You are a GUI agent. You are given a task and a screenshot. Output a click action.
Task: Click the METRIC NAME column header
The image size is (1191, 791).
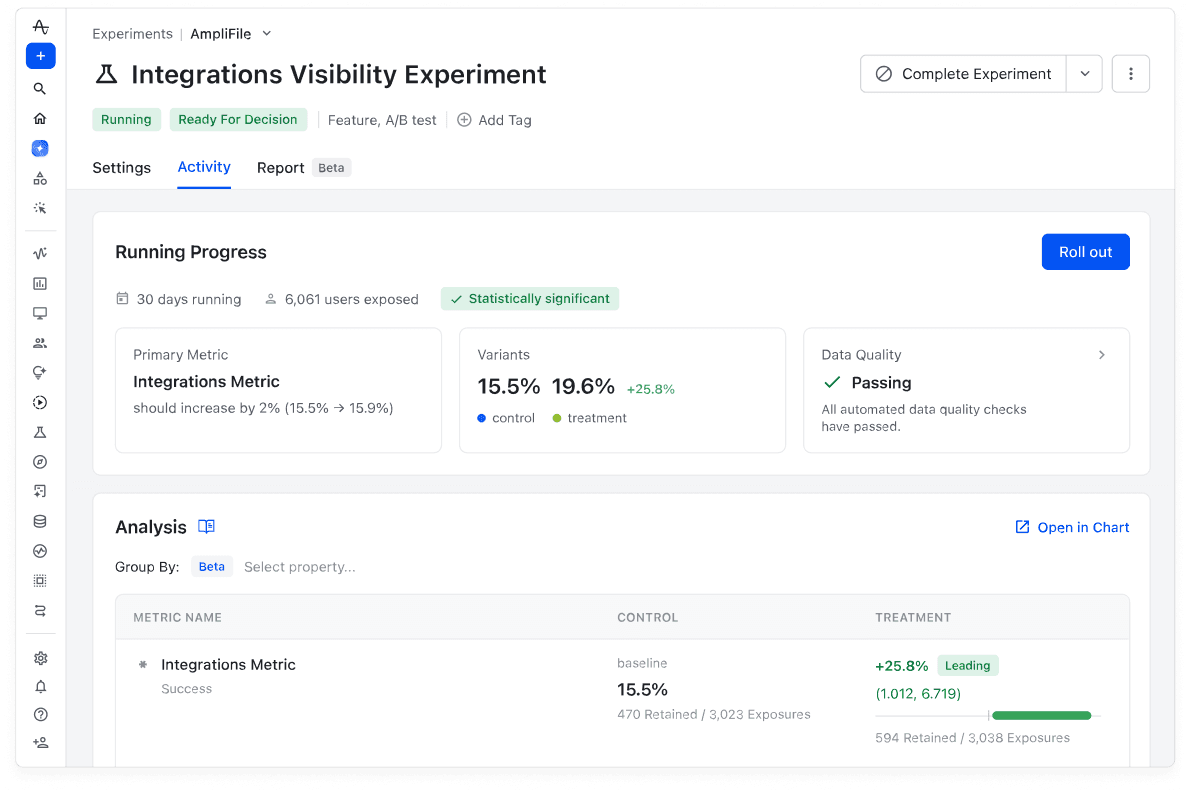(x=177, y=618)
